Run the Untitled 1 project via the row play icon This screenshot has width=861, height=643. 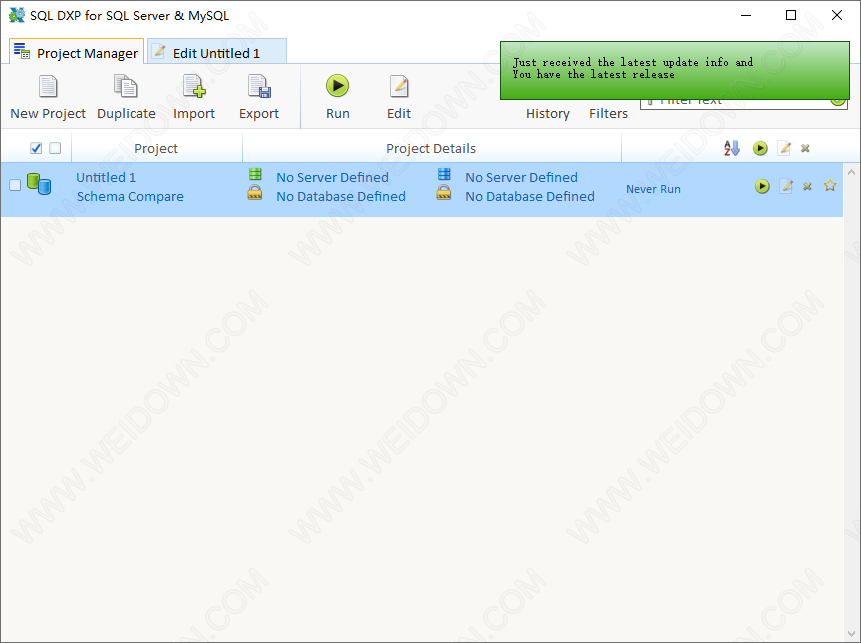(x=762, y=186)
